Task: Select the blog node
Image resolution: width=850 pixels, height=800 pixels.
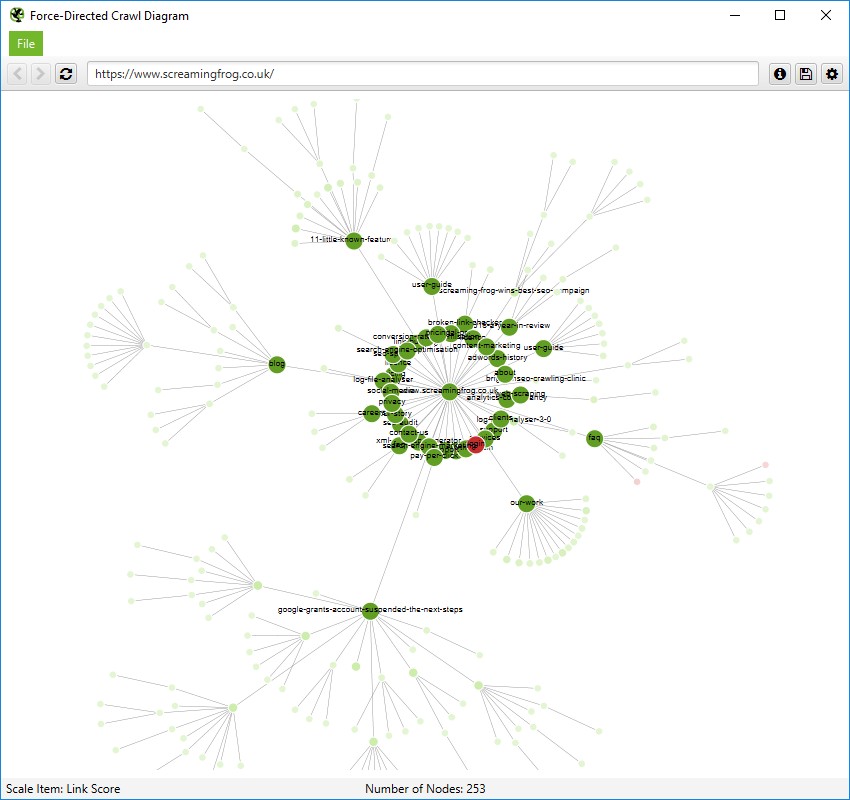Action: click(276, 364)
